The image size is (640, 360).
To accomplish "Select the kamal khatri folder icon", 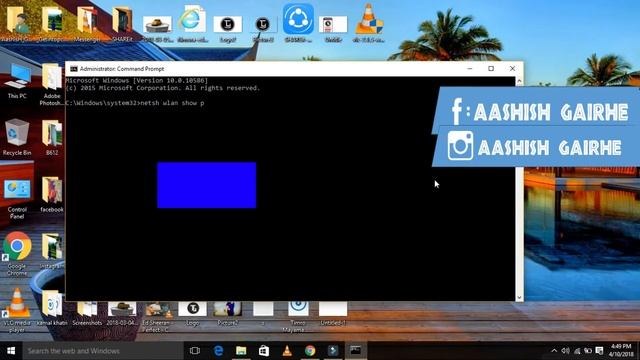I will tap(52, 307).
